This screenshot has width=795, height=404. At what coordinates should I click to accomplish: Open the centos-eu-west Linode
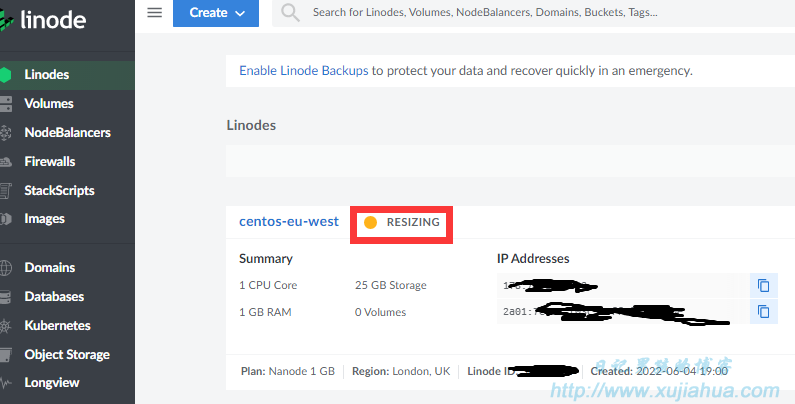pos(289,222)
